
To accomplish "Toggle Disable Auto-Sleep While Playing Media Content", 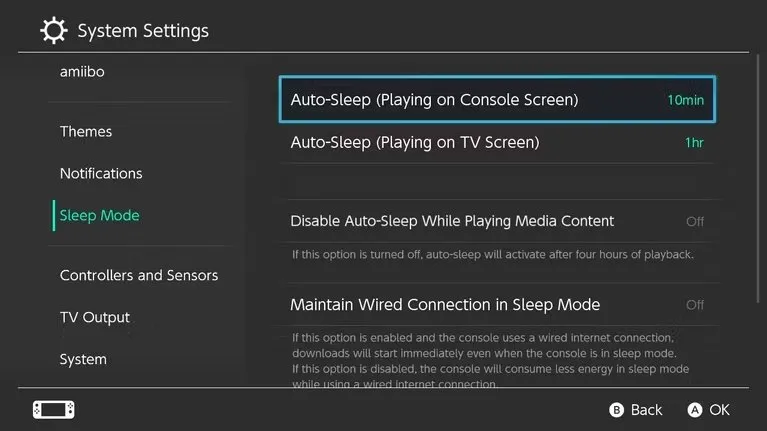I will pos(694,221).
